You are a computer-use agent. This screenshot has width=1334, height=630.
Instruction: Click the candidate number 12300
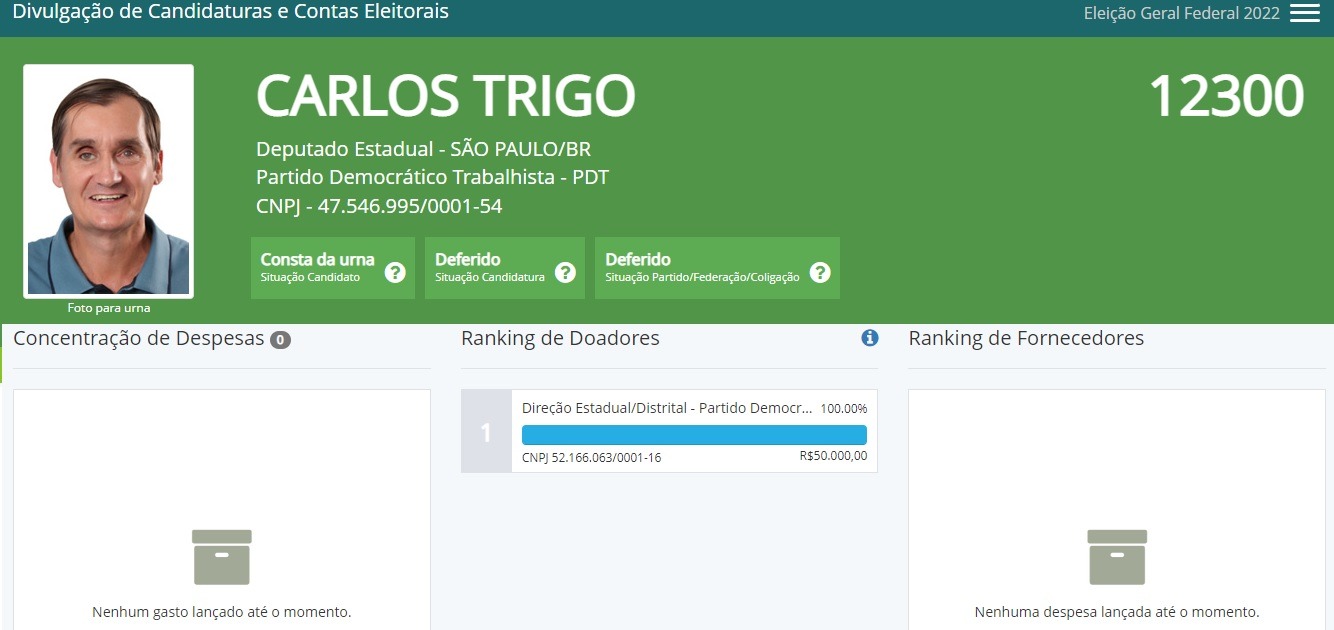[1225, 97]
